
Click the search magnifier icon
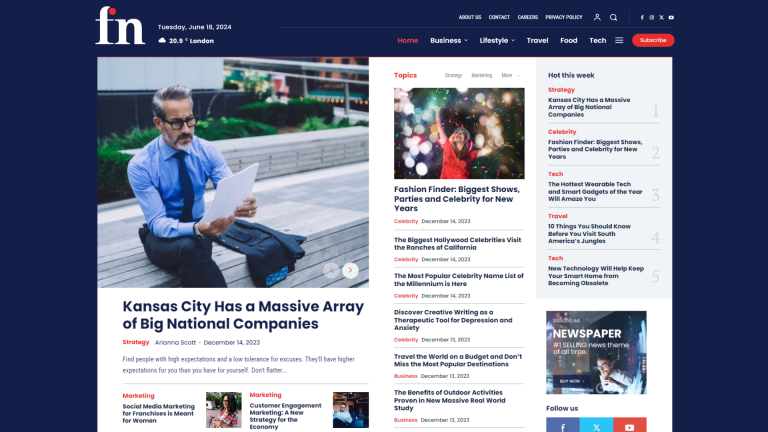pyautogui.click(x=614, y=17)
